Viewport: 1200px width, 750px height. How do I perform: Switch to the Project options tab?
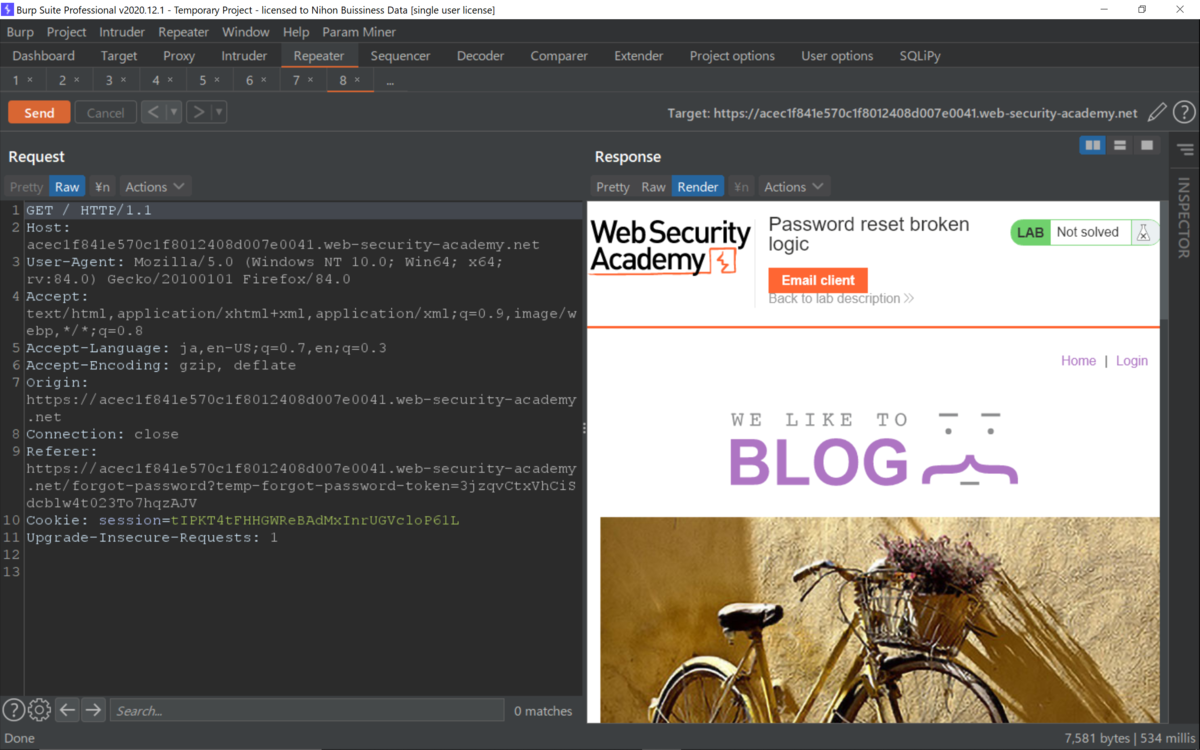coord(732,56)
